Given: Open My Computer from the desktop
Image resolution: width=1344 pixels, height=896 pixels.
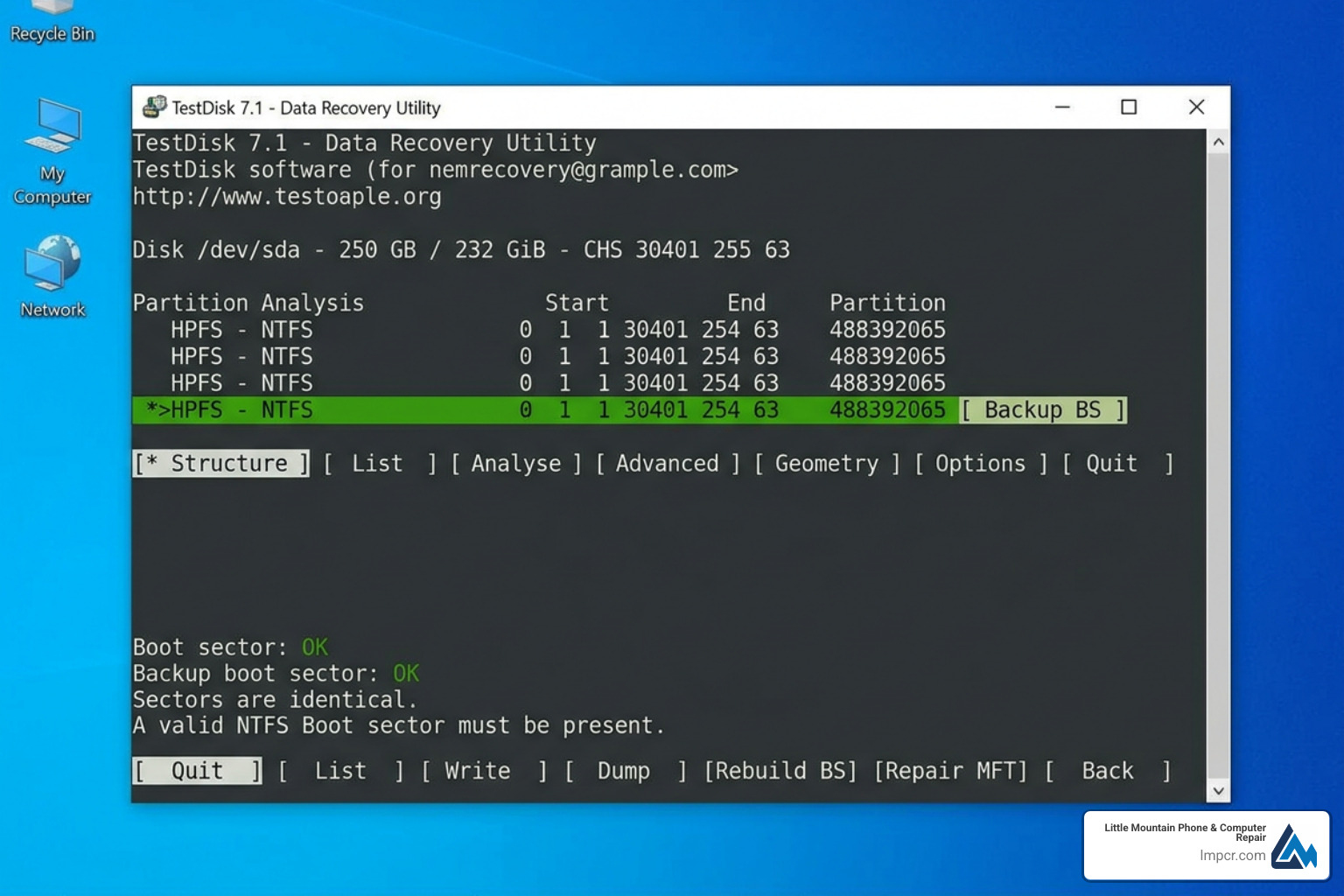Looking at the screenshot, I should (52, 140).
